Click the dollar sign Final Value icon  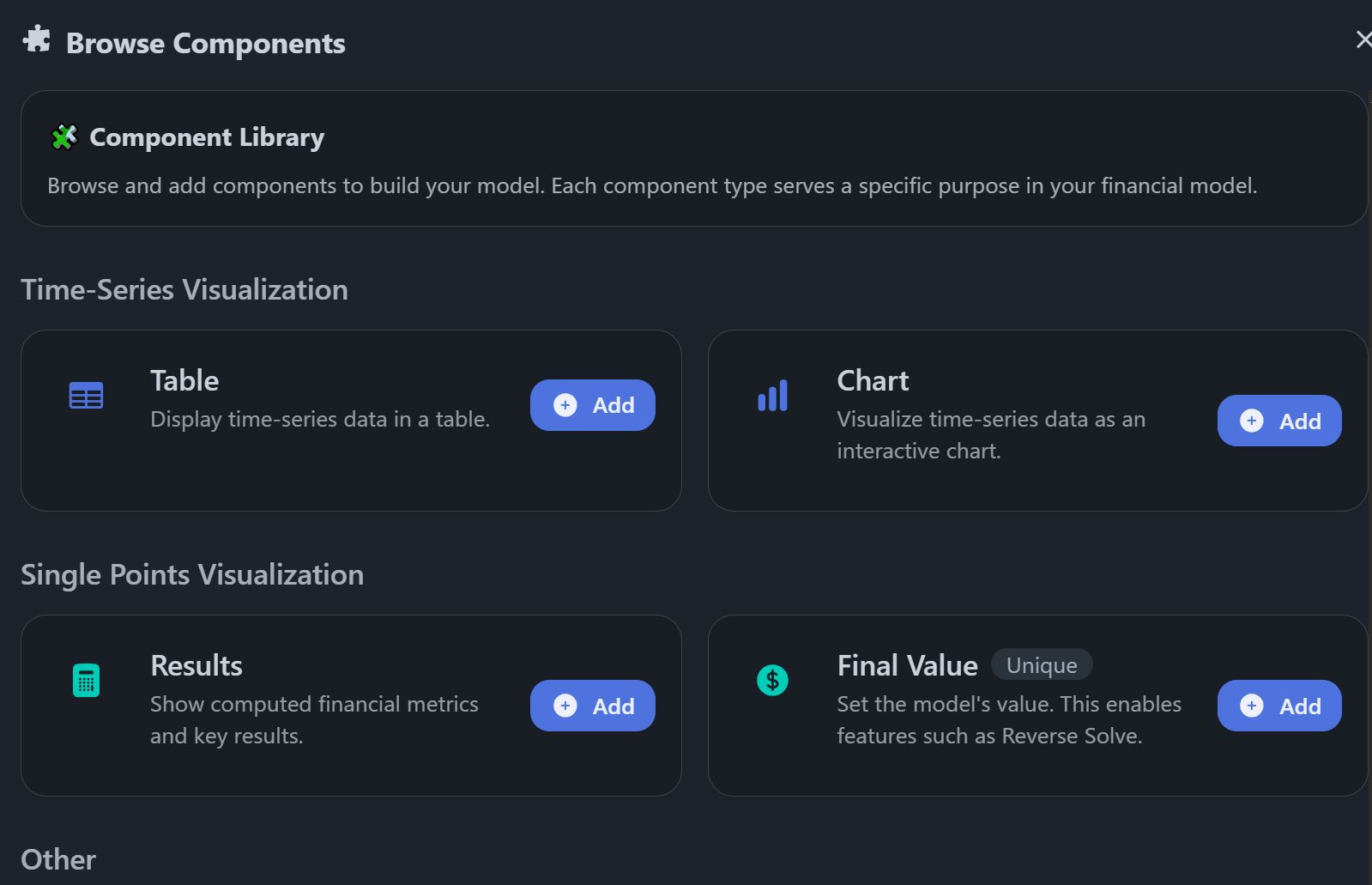click(x=772, y=681)
